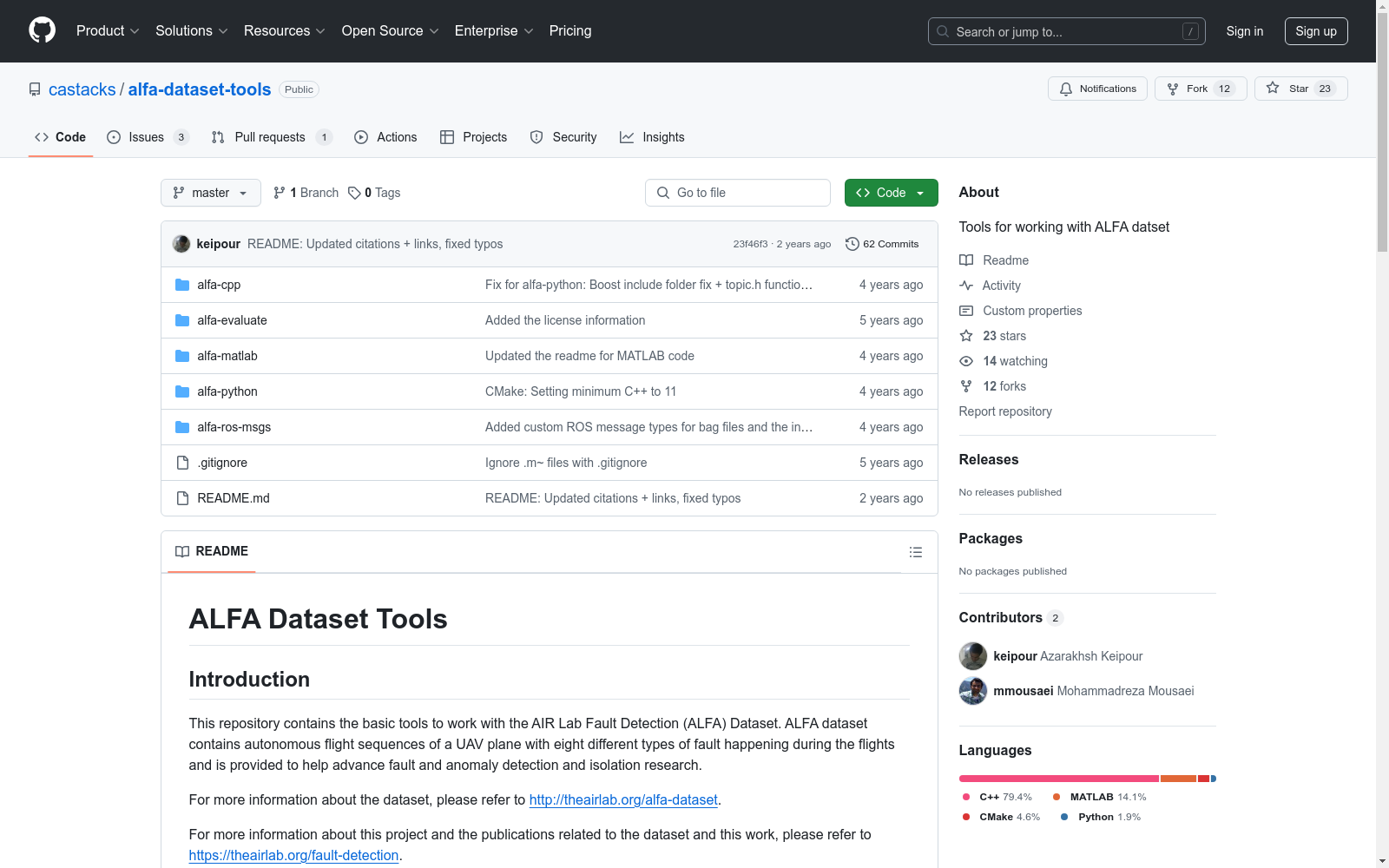
Task: Click the star icon in Star button
Action: tap(1273, 88)
